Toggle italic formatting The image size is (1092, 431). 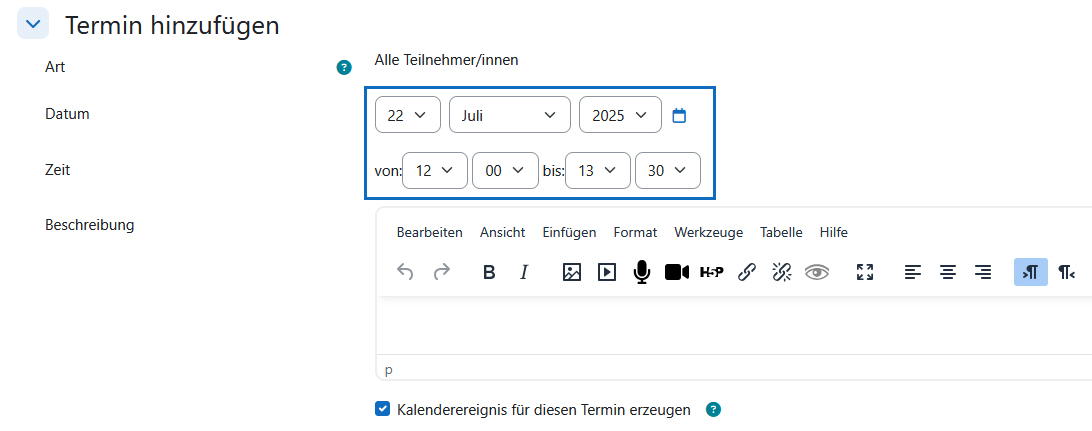pyautogui.click(x=524, y=272)
